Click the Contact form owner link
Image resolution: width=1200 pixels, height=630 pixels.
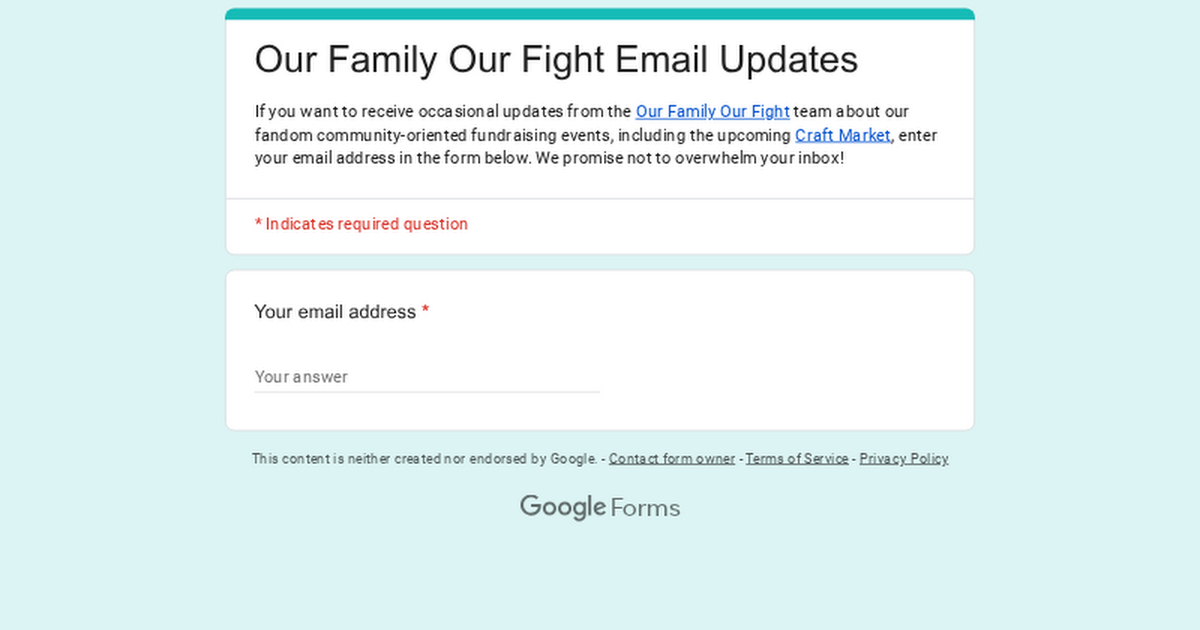point(671,459)
